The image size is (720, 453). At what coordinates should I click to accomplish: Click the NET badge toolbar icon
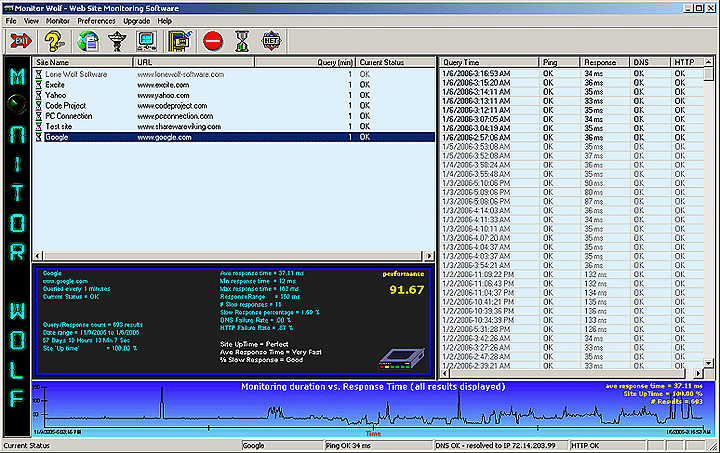pos(271,41)
